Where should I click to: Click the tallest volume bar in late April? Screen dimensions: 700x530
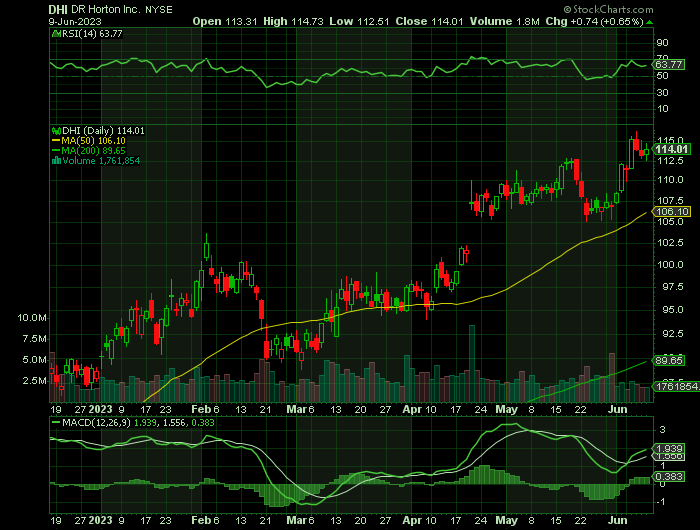tap(472, 364)
